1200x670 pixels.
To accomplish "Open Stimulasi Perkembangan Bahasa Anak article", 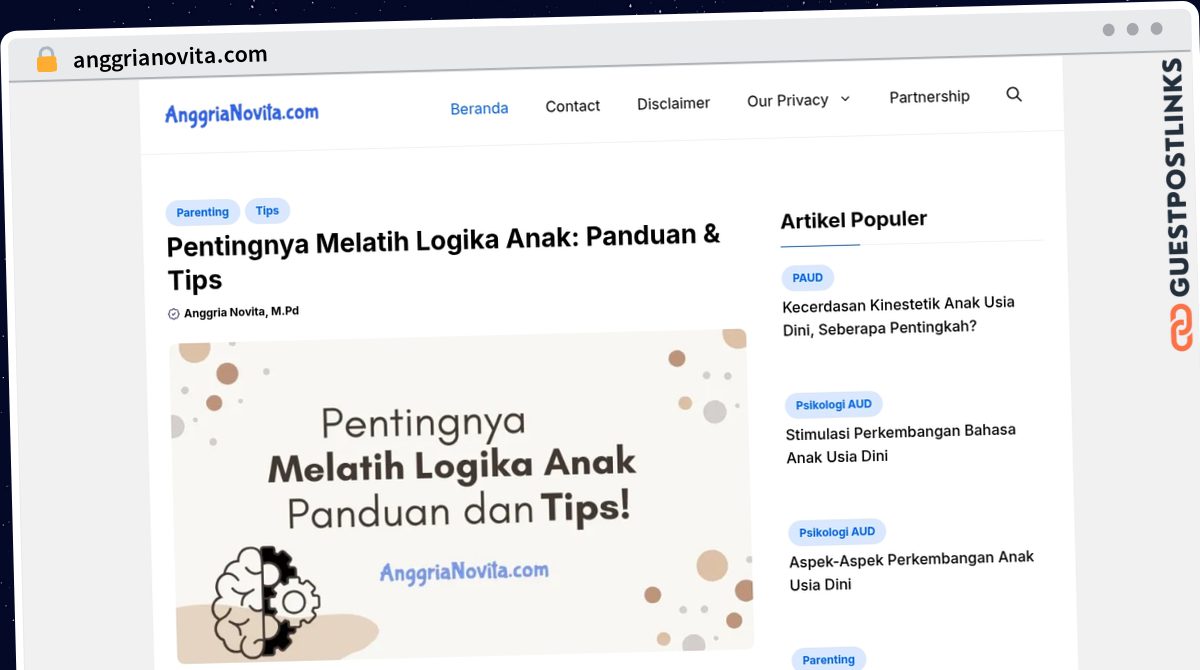I will pyautogui.click(x=901, y=443).
